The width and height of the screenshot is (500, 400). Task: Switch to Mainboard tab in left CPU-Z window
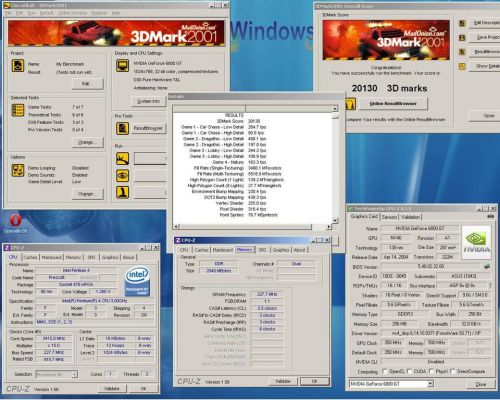click(x=51, y=257)
